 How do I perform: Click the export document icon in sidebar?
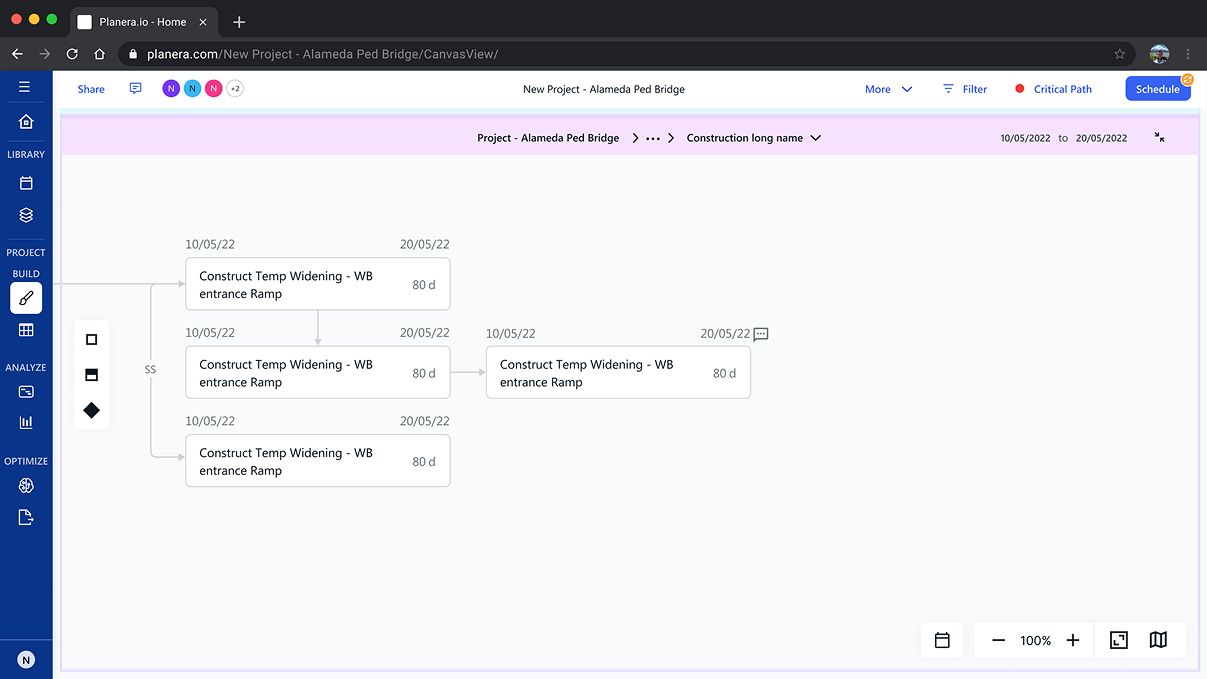pos(26,517)
